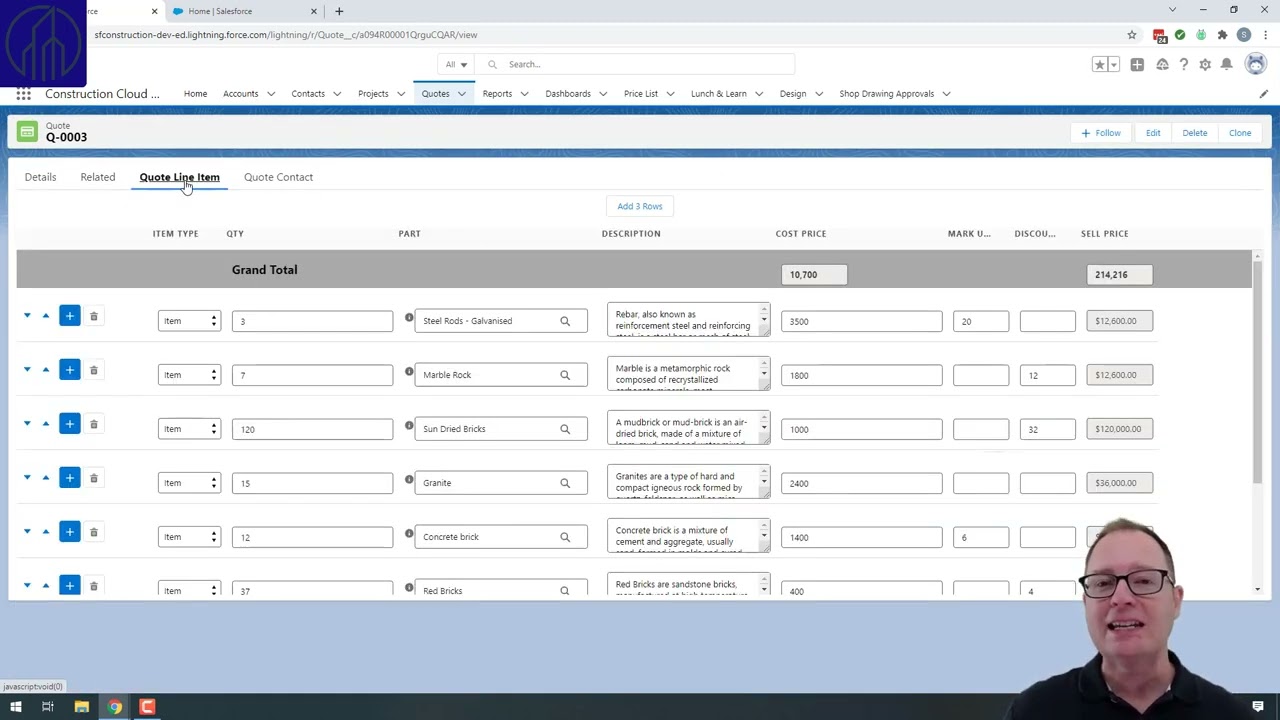1280x720 pixels.
Task: Go to Home in navigation bar
Action: (195, 94)
